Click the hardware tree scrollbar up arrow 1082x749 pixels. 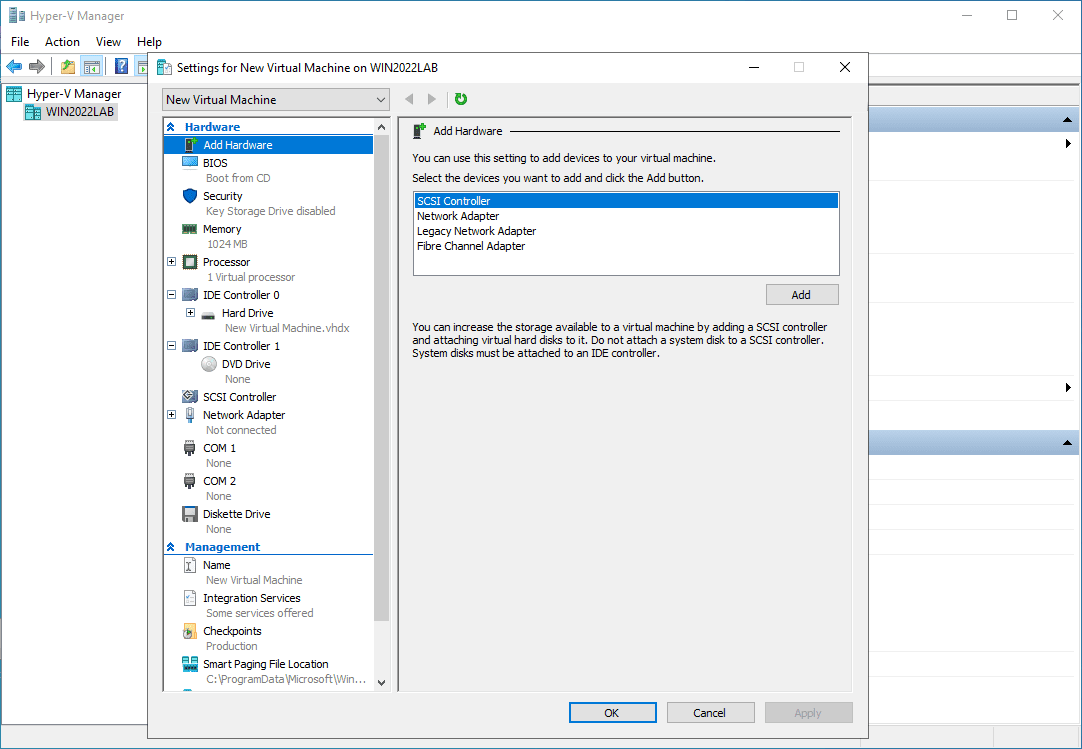[382, 128]
